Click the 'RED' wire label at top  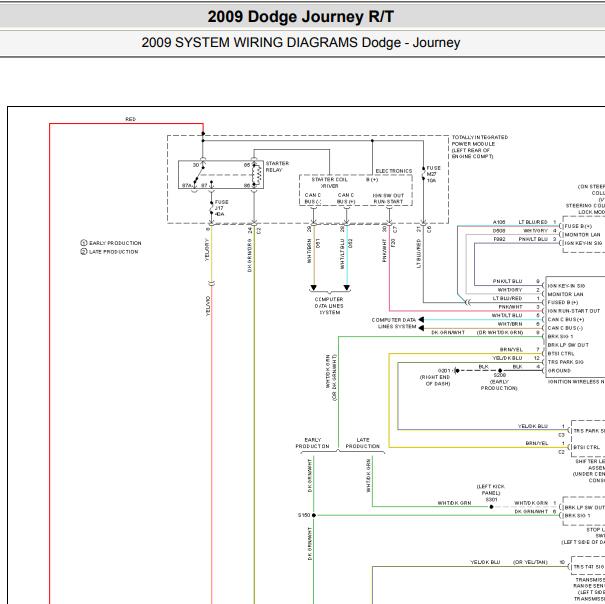point(130,119)
